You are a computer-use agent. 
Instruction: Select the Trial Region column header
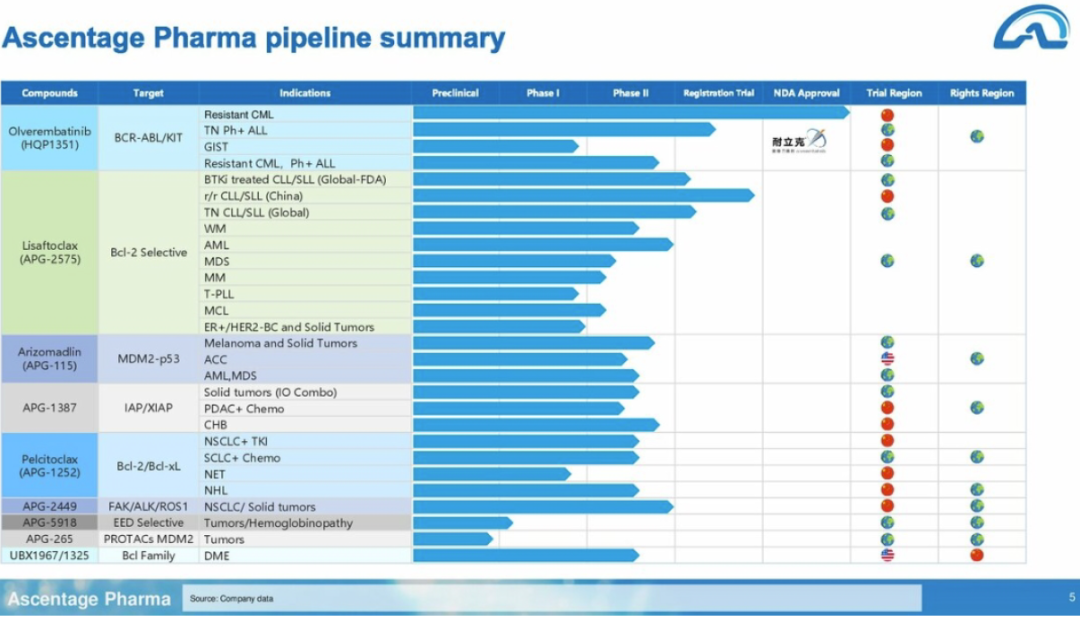[894, 93]
